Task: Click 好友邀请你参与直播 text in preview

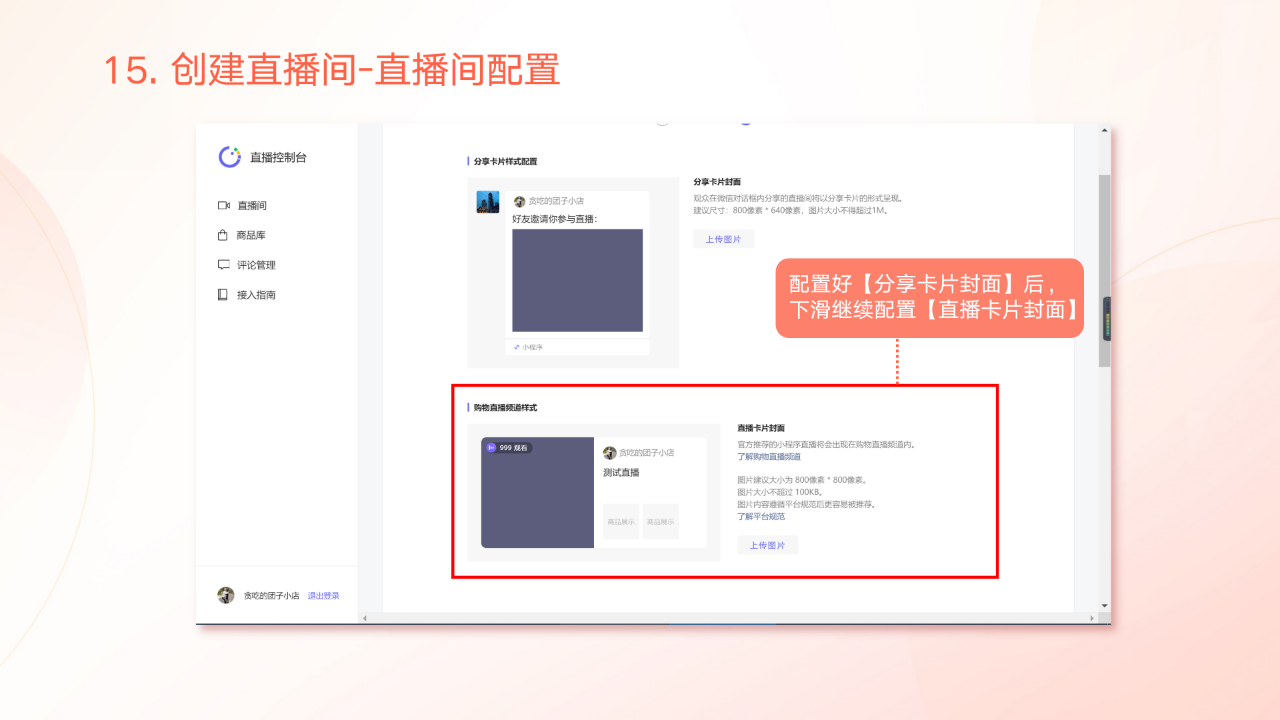Action: pyautogui.click(x=555, y=218)
